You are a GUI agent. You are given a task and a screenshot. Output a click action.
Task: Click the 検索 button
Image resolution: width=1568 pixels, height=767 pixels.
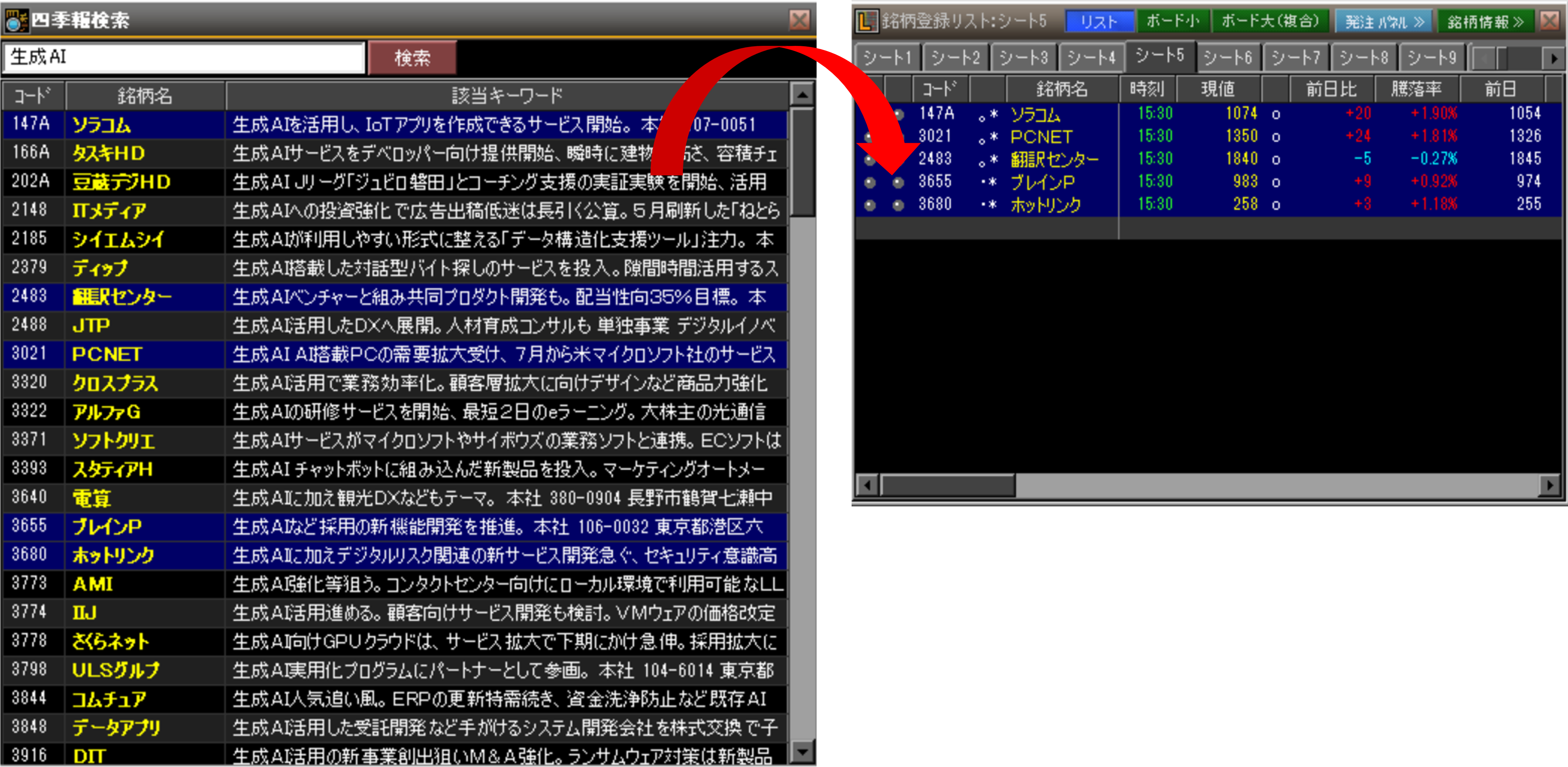coord(413,58)
